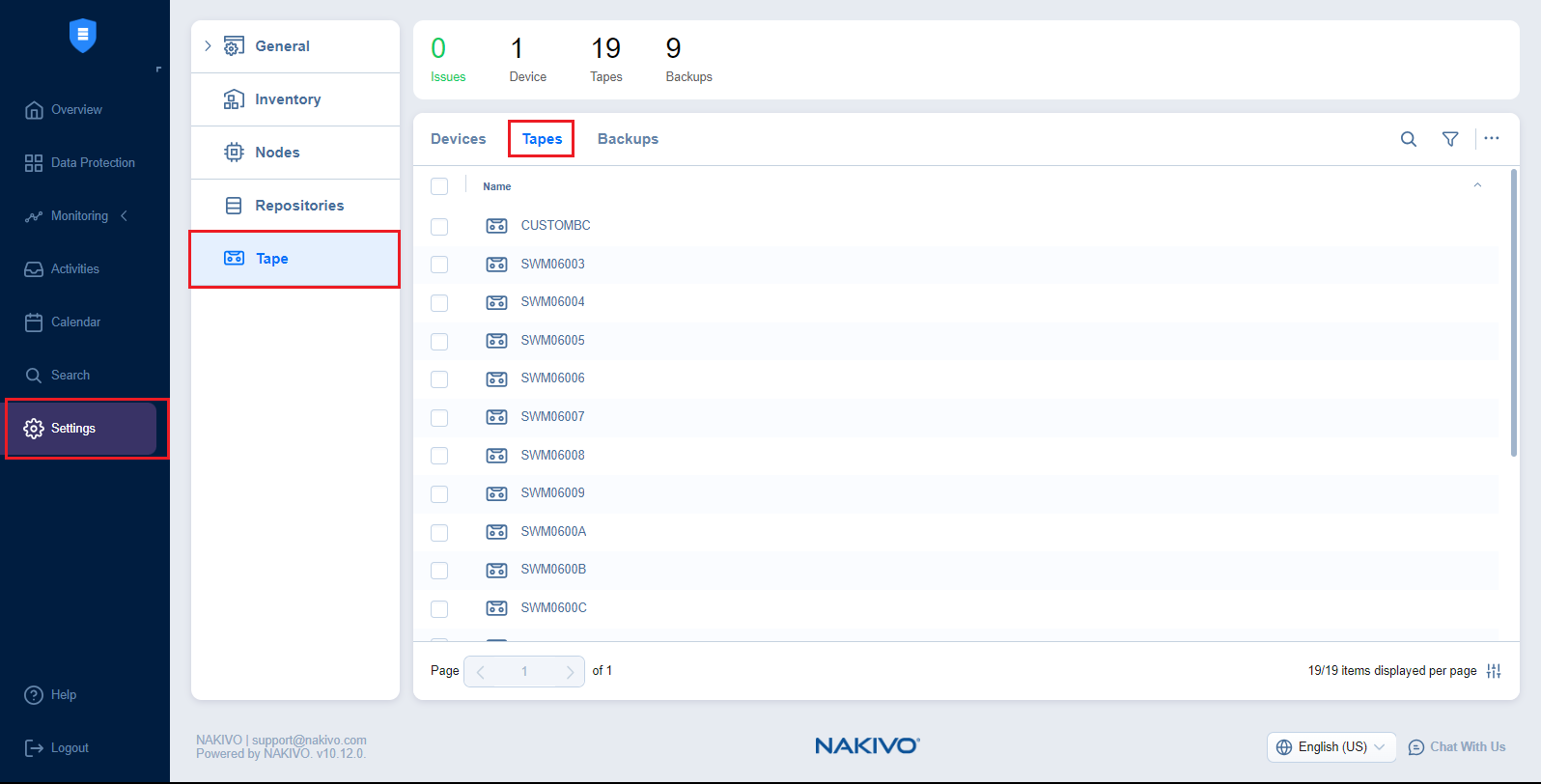Click the CUSTOMBC tape cartridge icon
The height and width of the screenshot is (784, 1541).
[x=496, y=226]
